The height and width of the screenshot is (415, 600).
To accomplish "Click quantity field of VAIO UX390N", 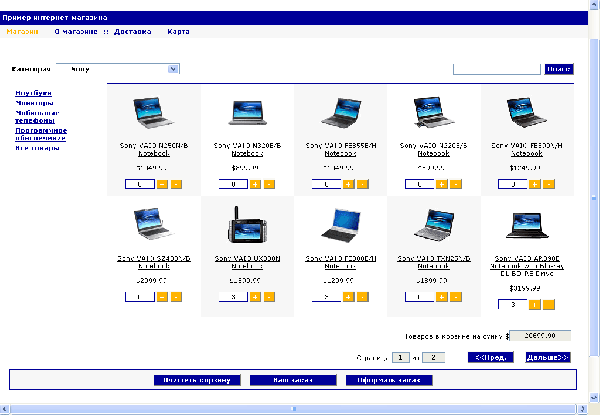I will click(x=233, y=297).
